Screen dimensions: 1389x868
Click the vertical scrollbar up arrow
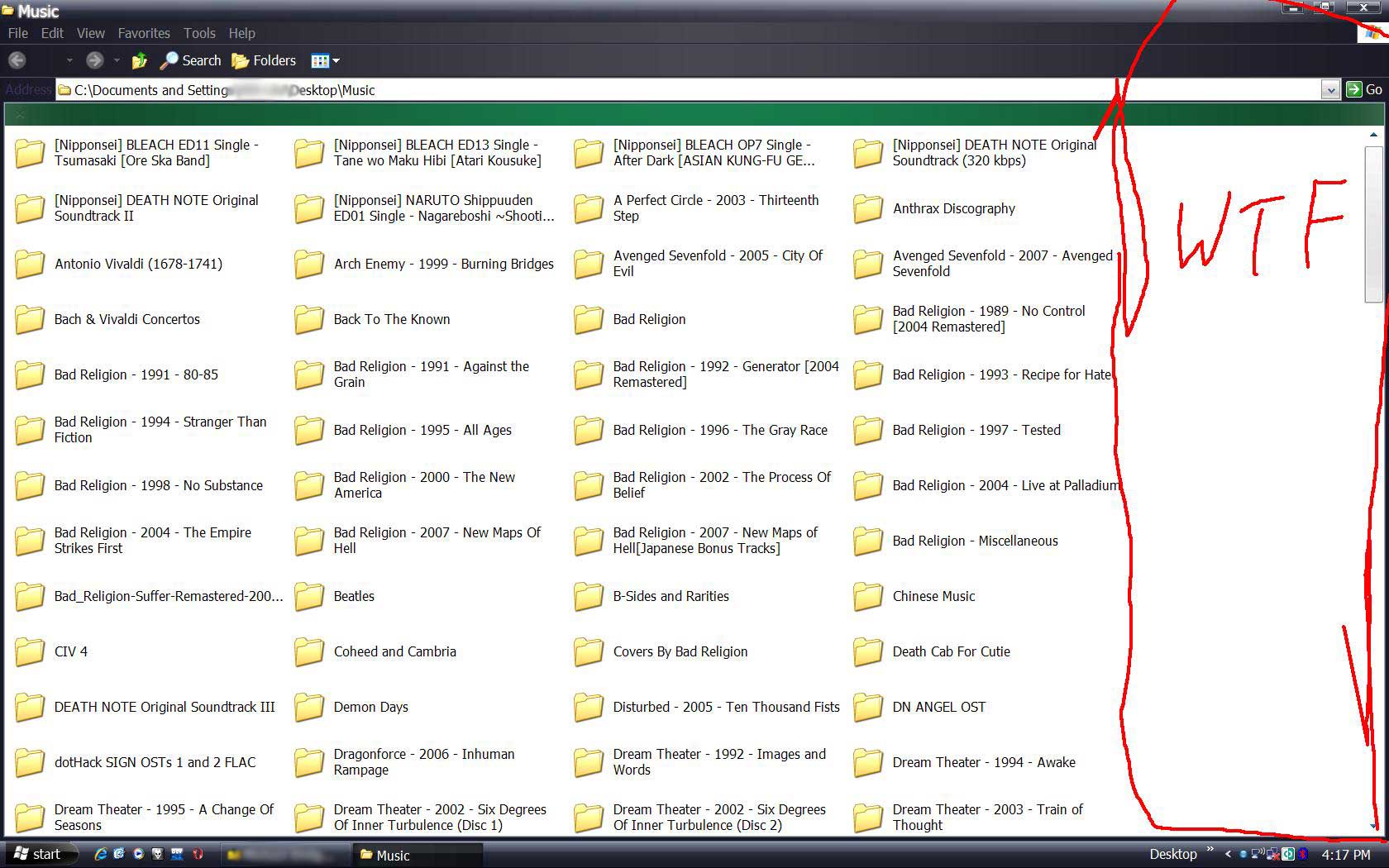(1373, 135)
